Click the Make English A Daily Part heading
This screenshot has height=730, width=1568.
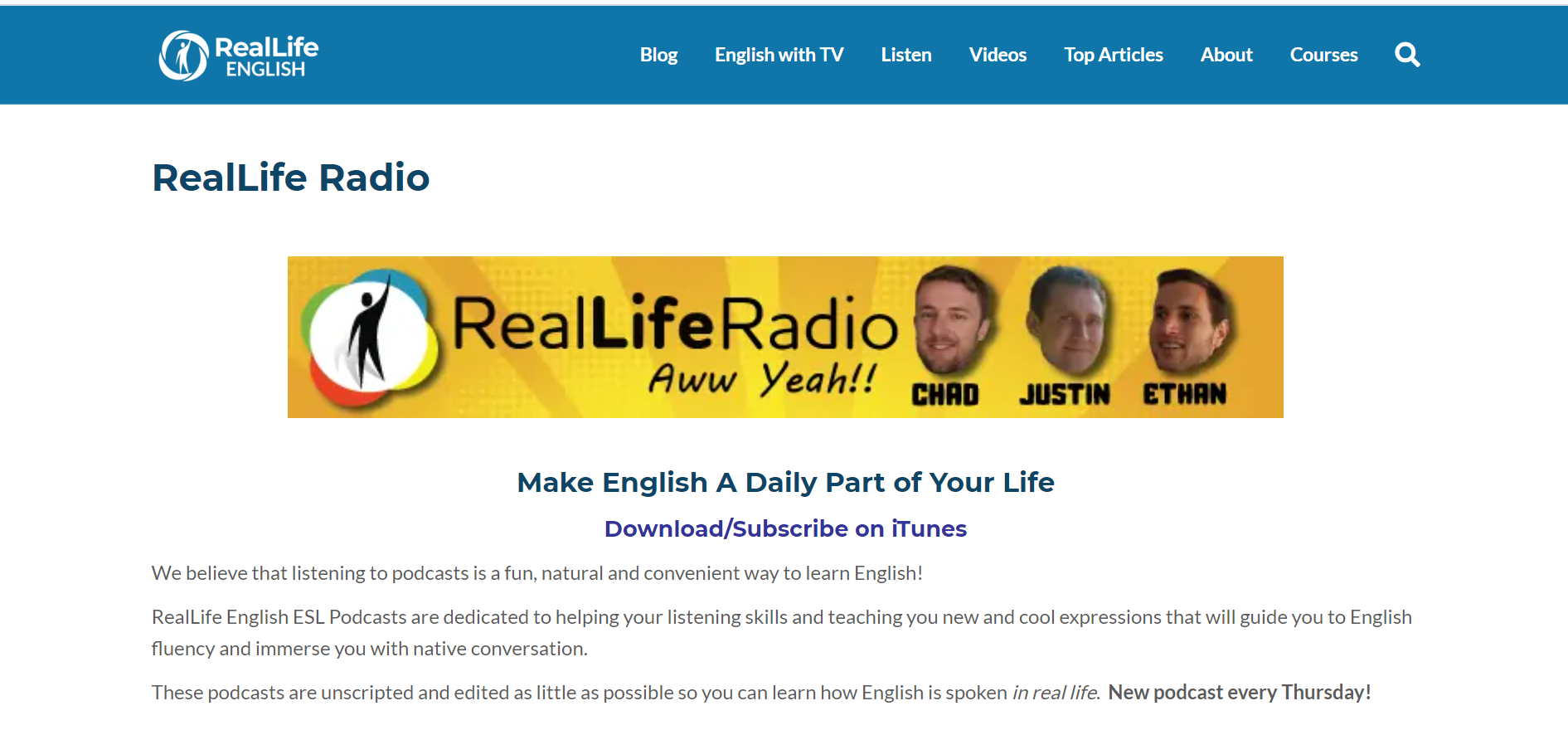(785, 482)
